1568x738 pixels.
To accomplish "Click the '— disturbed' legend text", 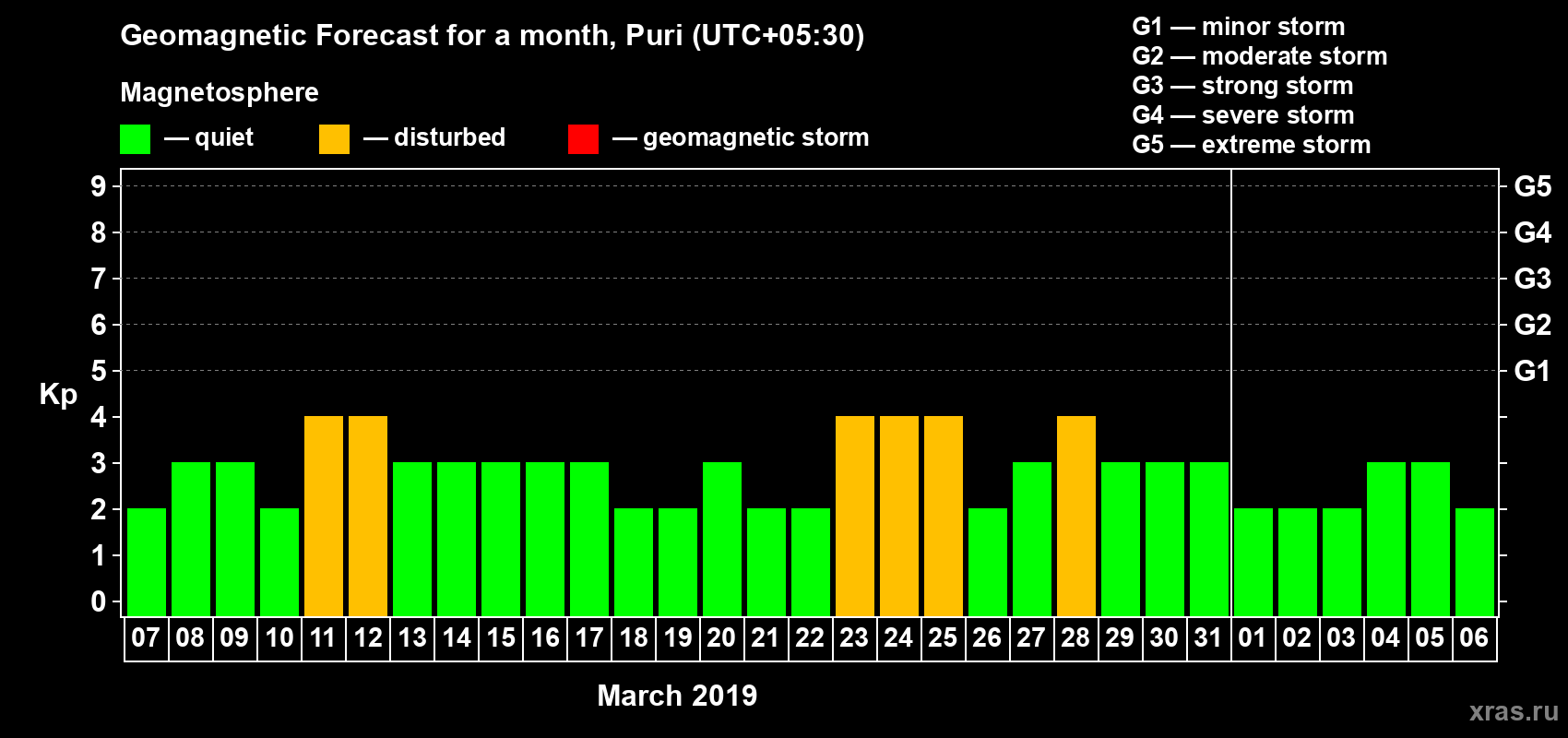I will pyautogui.click(x=434, y=137).
